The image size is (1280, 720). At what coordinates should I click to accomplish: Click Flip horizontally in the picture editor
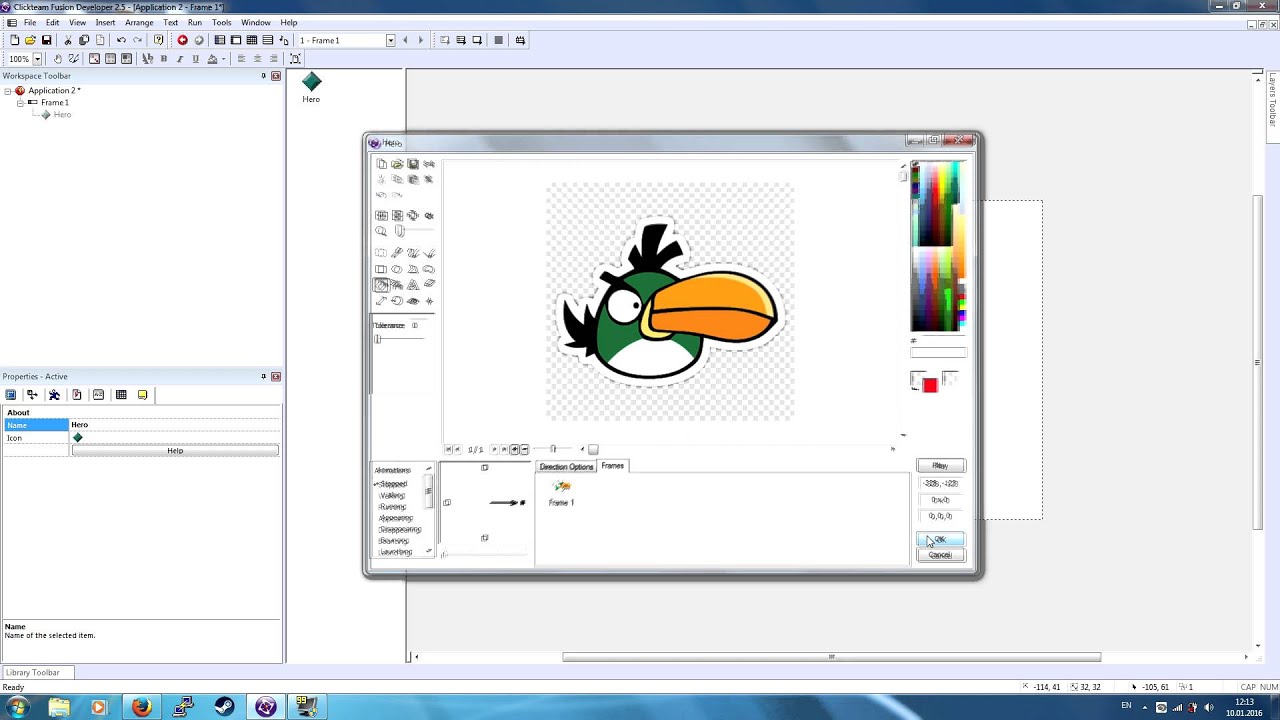point(381,215)
